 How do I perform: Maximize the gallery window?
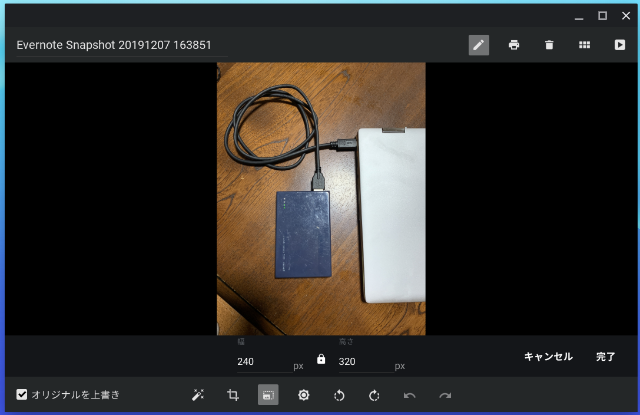(602, 16)
